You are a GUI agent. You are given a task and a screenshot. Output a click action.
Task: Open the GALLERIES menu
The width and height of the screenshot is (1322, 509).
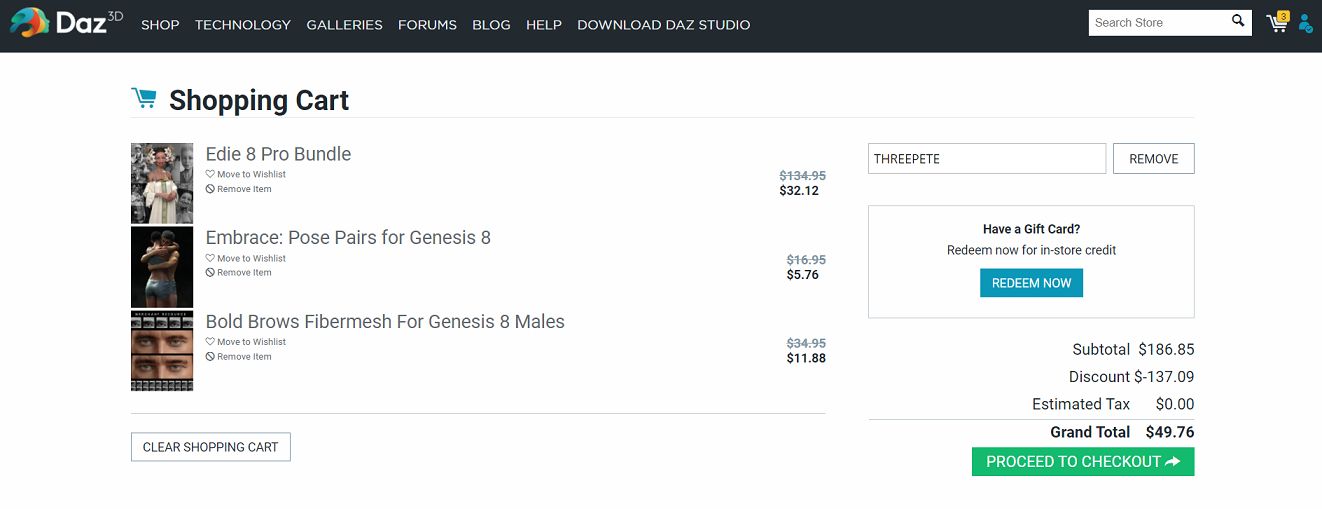(344, 25)
